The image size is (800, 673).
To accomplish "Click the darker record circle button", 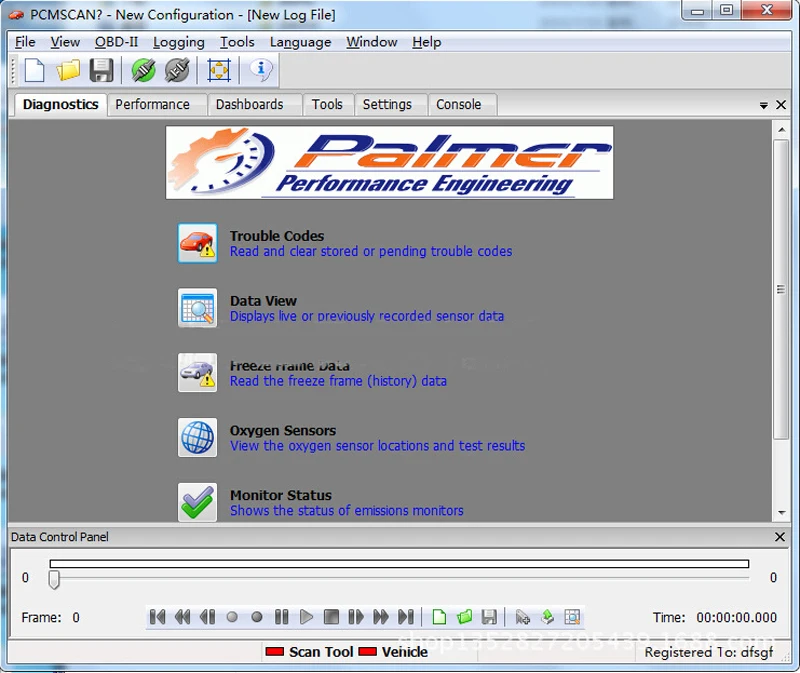I will pos(257,617).
